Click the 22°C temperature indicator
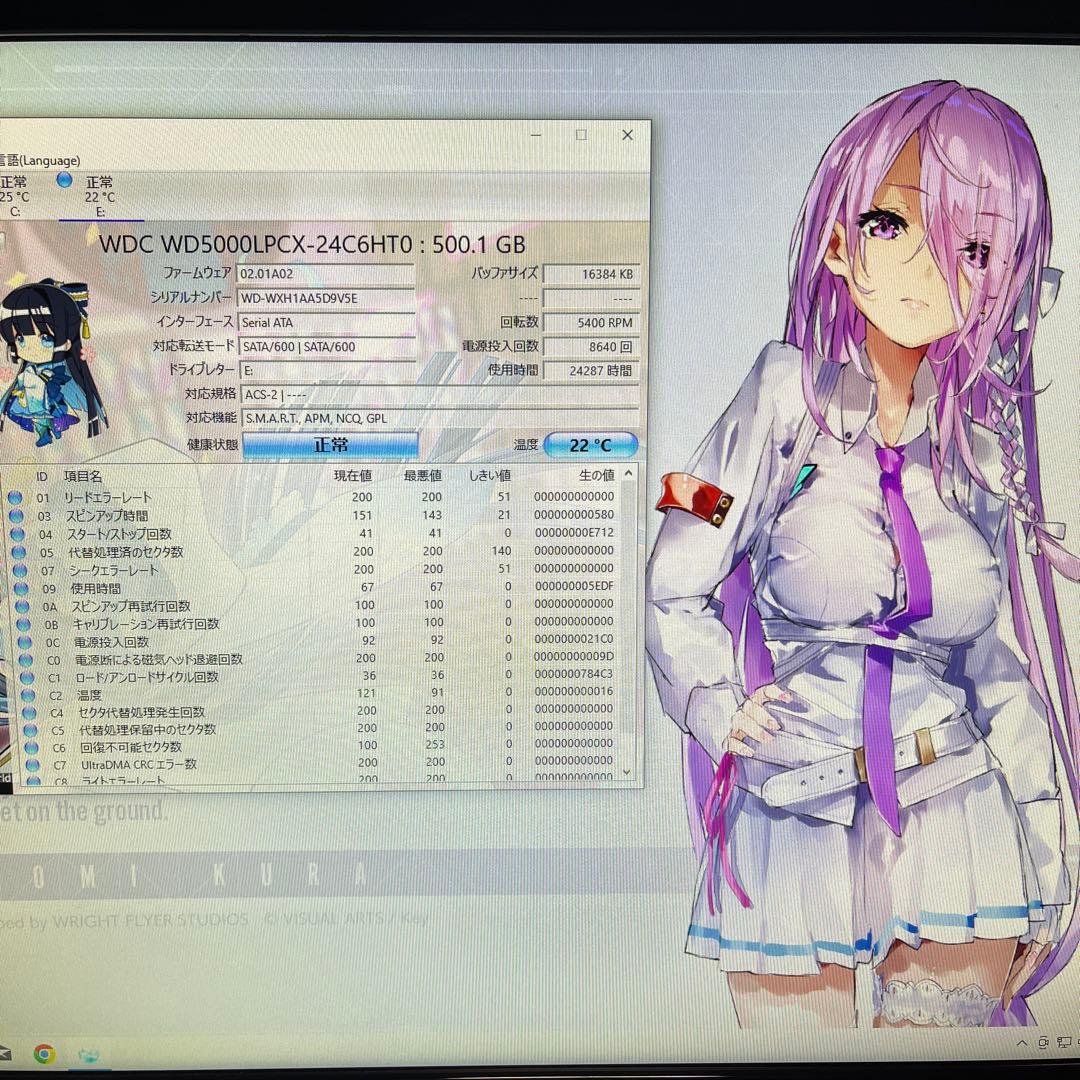Viewport: 1080px width, 1080px height. 592,443
